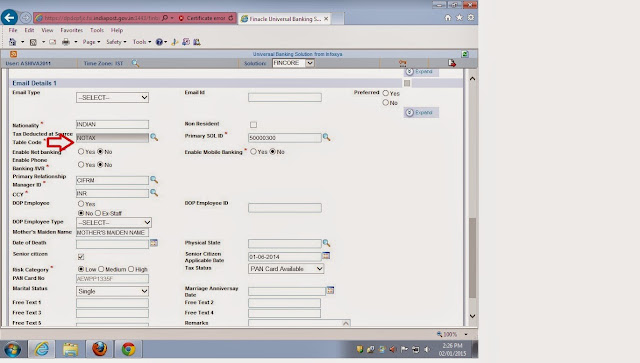Click the browser back arrow button
This screenshot has width=640, height=363.
pos(9,18)
